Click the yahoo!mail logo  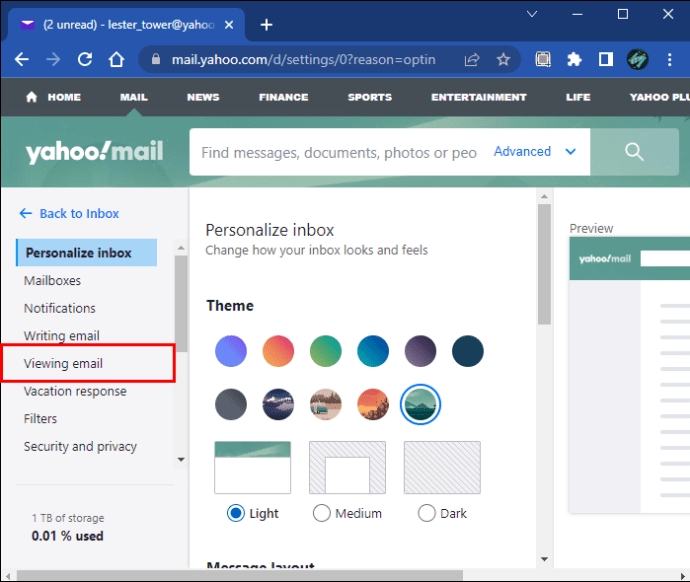coord(96,152)
